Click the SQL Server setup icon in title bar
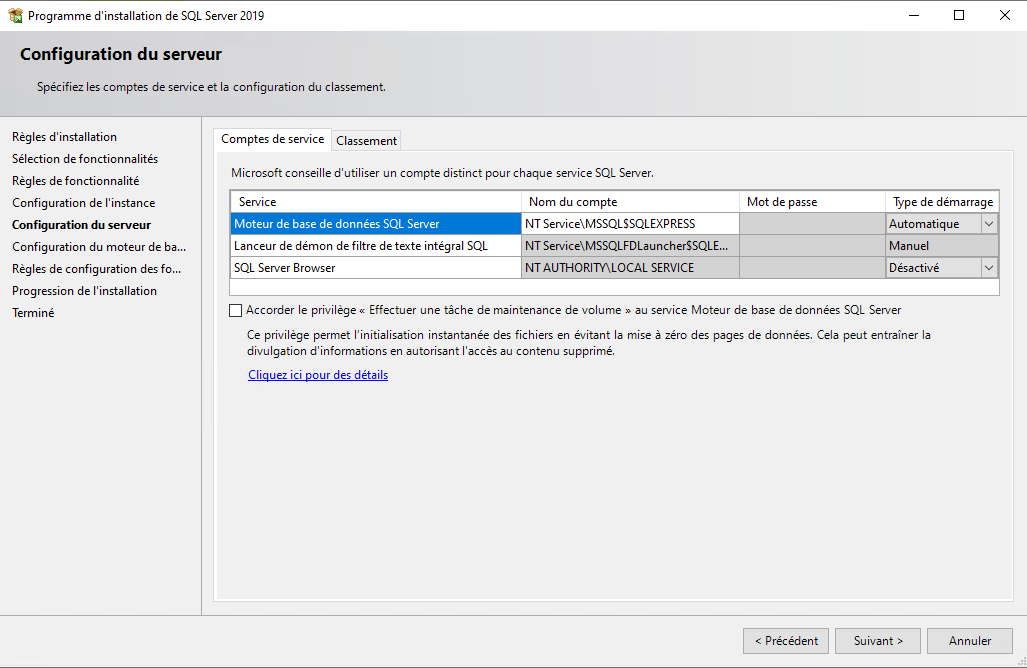This screenshot has height=668, width=1027. coord(15,16)
